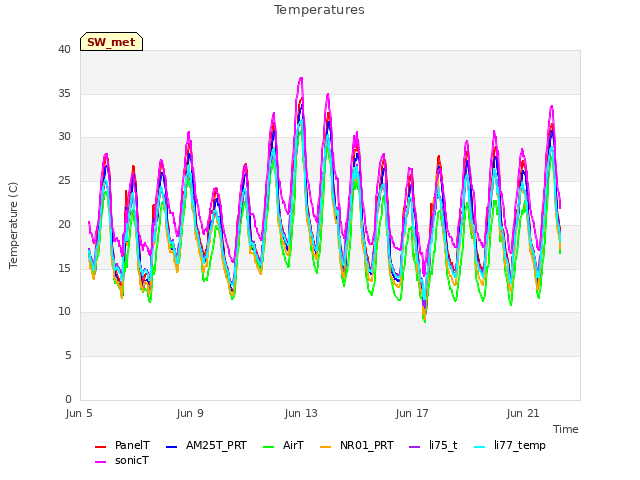Click the red PanelT color marker

pos(100,447)
